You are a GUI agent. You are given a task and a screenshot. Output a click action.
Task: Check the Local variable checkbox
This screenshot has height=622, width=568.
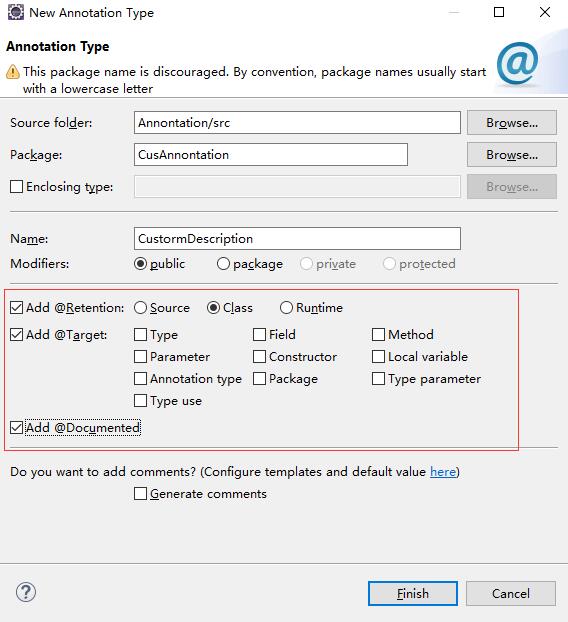click(x=378, y=357)
